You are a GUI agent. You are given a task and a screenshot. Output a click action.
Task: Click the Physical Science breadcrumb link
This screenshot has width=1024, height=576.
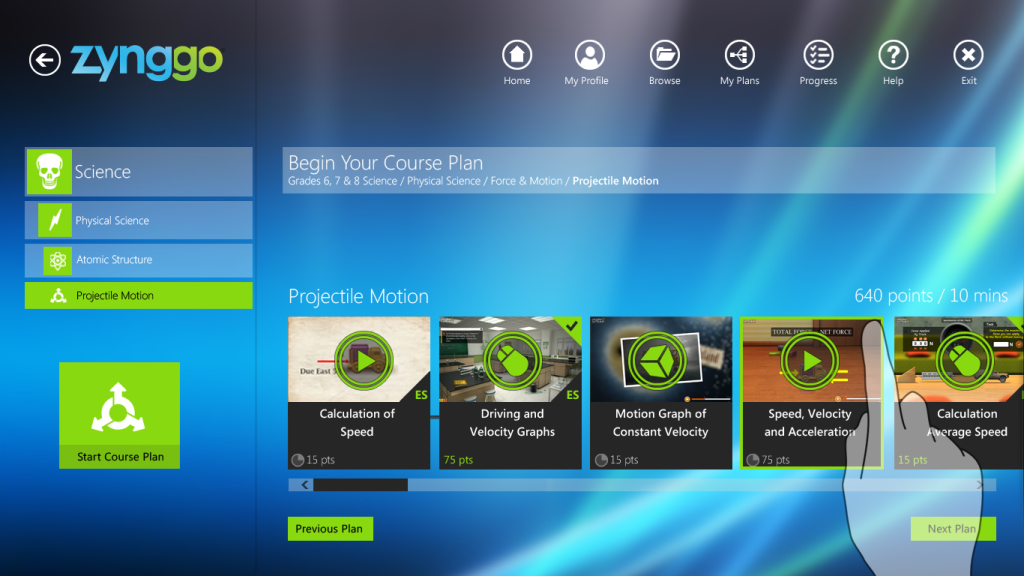443,181
